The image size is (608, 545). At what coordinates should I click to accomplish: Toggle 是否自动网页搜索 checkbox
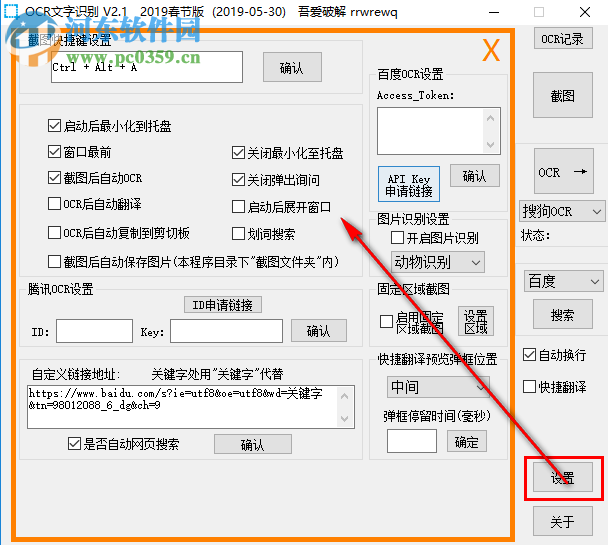pos(74,444)
